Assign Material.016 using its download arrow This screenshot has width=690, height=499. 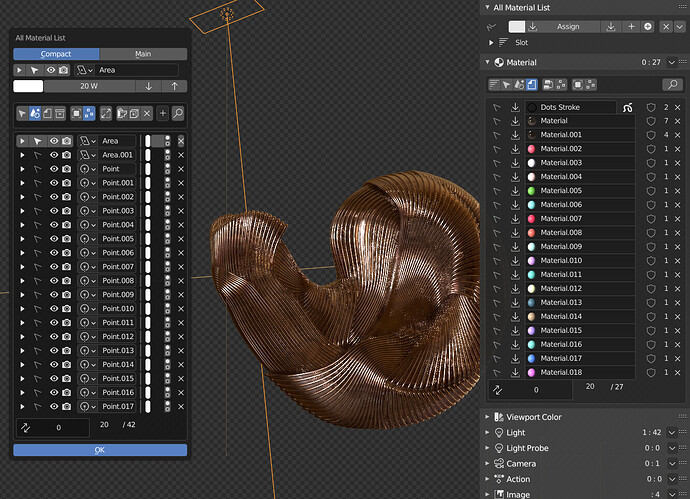tap(515, 344)
